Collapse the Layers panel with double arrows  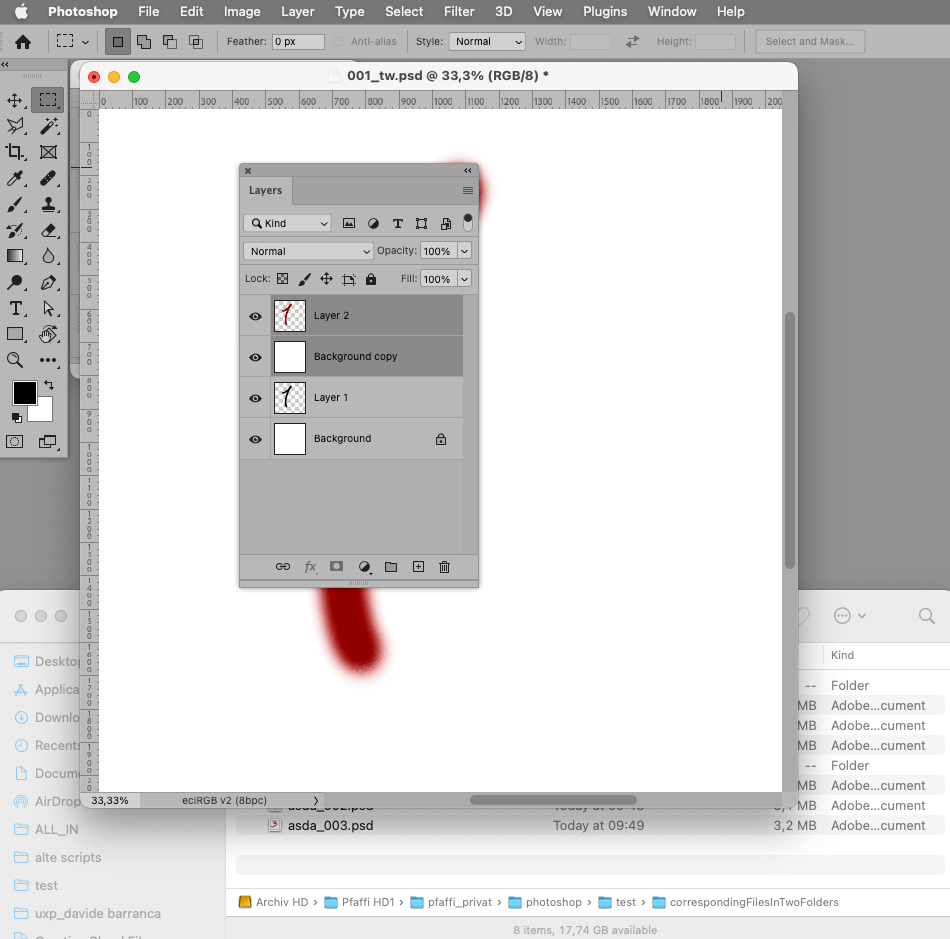tap(468, 171)
